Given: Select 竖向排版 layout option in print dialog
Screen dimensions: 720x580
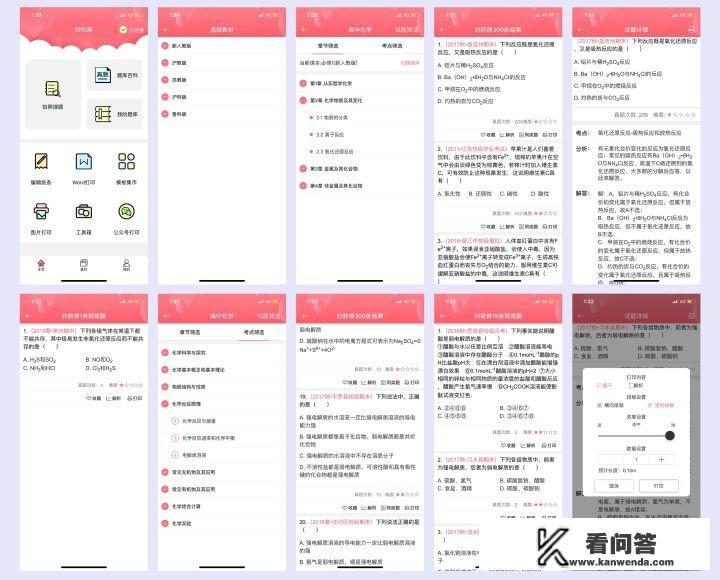Looking at the screenshot, I should tap(661, 405).
